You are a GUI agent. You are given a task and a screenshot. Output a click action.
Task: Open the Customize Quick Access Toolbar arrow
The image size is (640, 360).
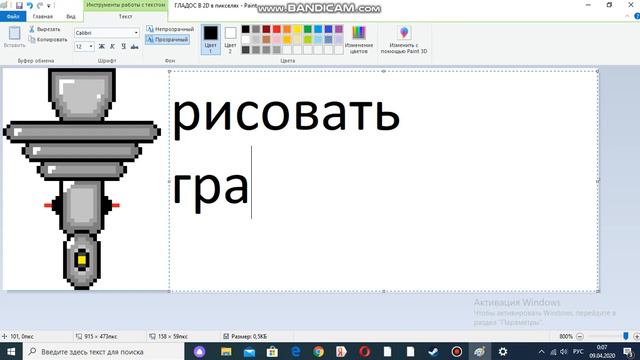tap(49, 6)
